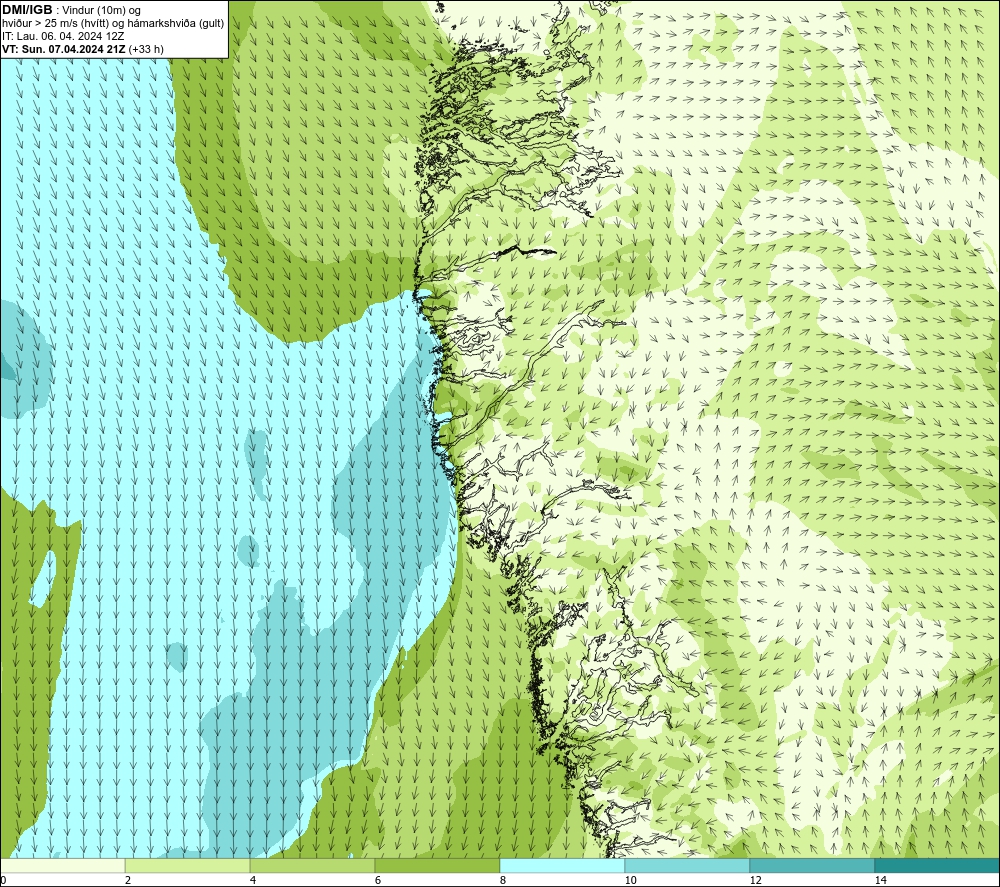The width and height of the screenshot is (1000, 887).
Task: Click the 4–6 m/s green legend swatch
Action: 312,865
